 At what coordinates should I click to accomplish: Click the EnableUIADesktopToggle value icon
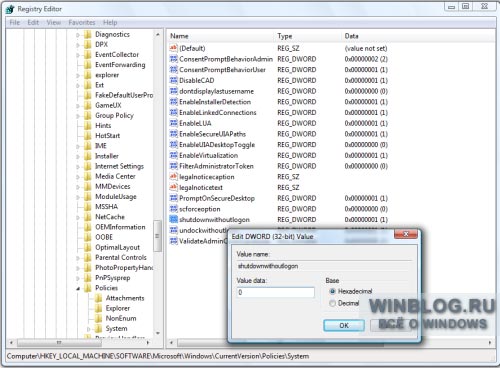(x=173, y=144)
